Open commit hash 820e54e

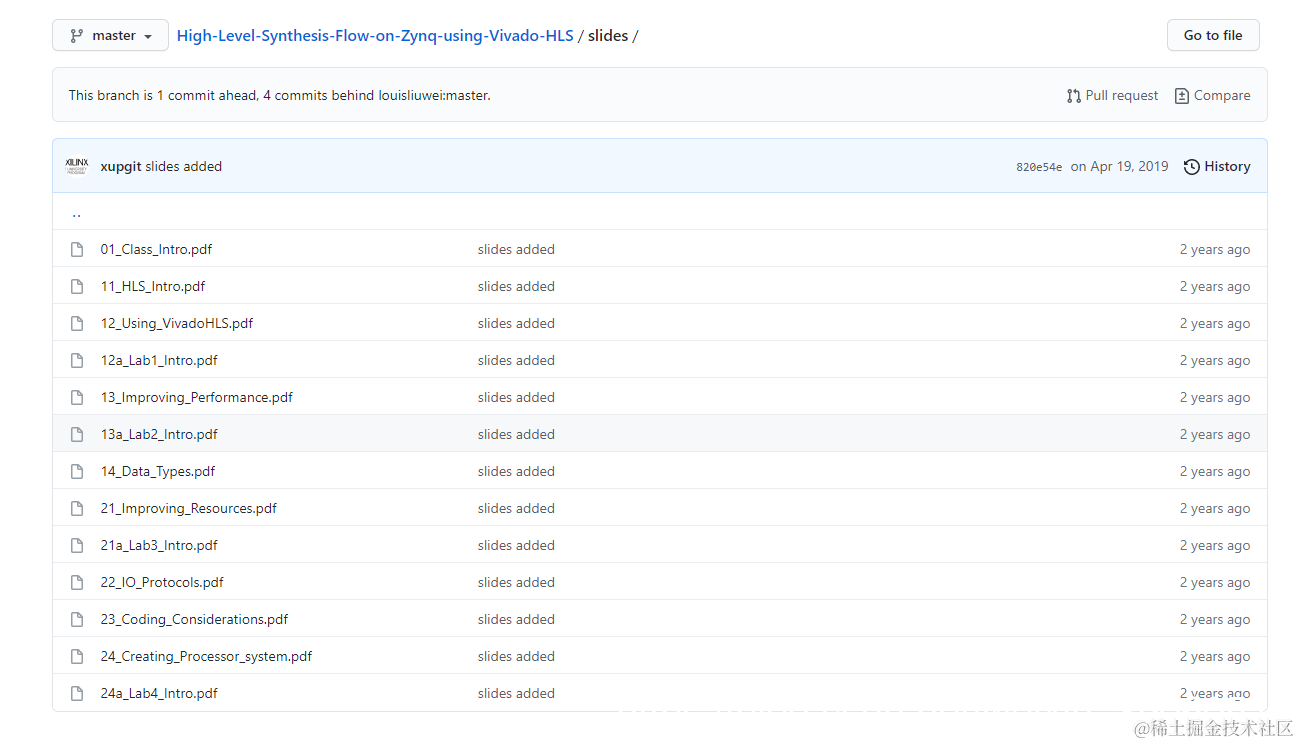pyautogui.click(x=1039, y=167)
